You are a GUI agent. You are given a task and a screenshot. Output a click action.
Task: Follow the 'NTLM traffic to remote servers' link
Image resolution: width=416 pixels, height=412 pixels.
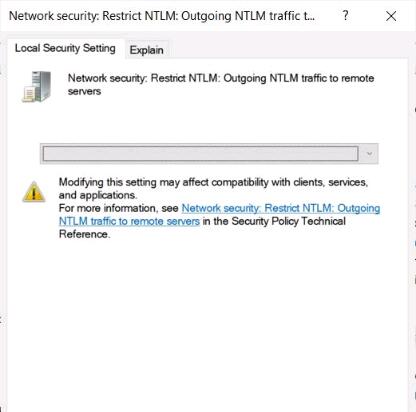[129, 221]
